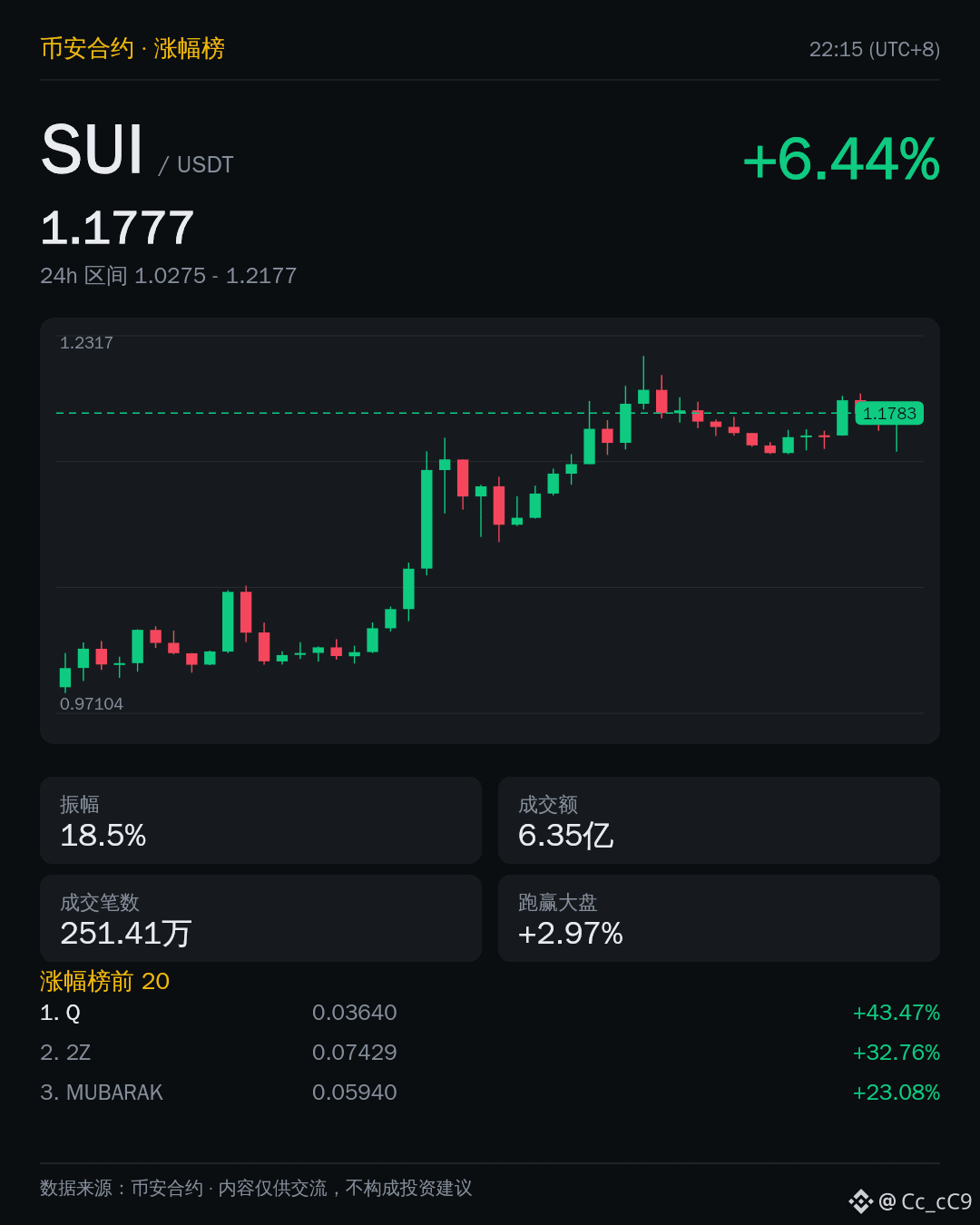980x1225 pixels.
Task: Click the 22:15 (UTC+8) timestamp
Action: 875,49
